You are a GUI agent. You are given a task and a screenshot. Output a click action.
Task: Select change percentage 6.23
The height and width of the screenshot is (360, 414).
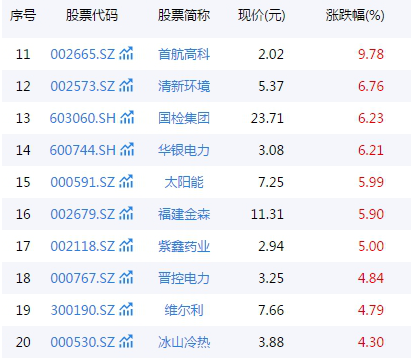tap(371, 118)
